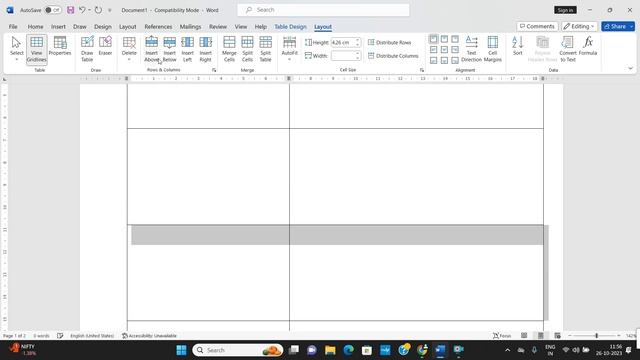Click the row Height input field
The height and width of the screenshot is (360, 640).
tap(343, 42)
